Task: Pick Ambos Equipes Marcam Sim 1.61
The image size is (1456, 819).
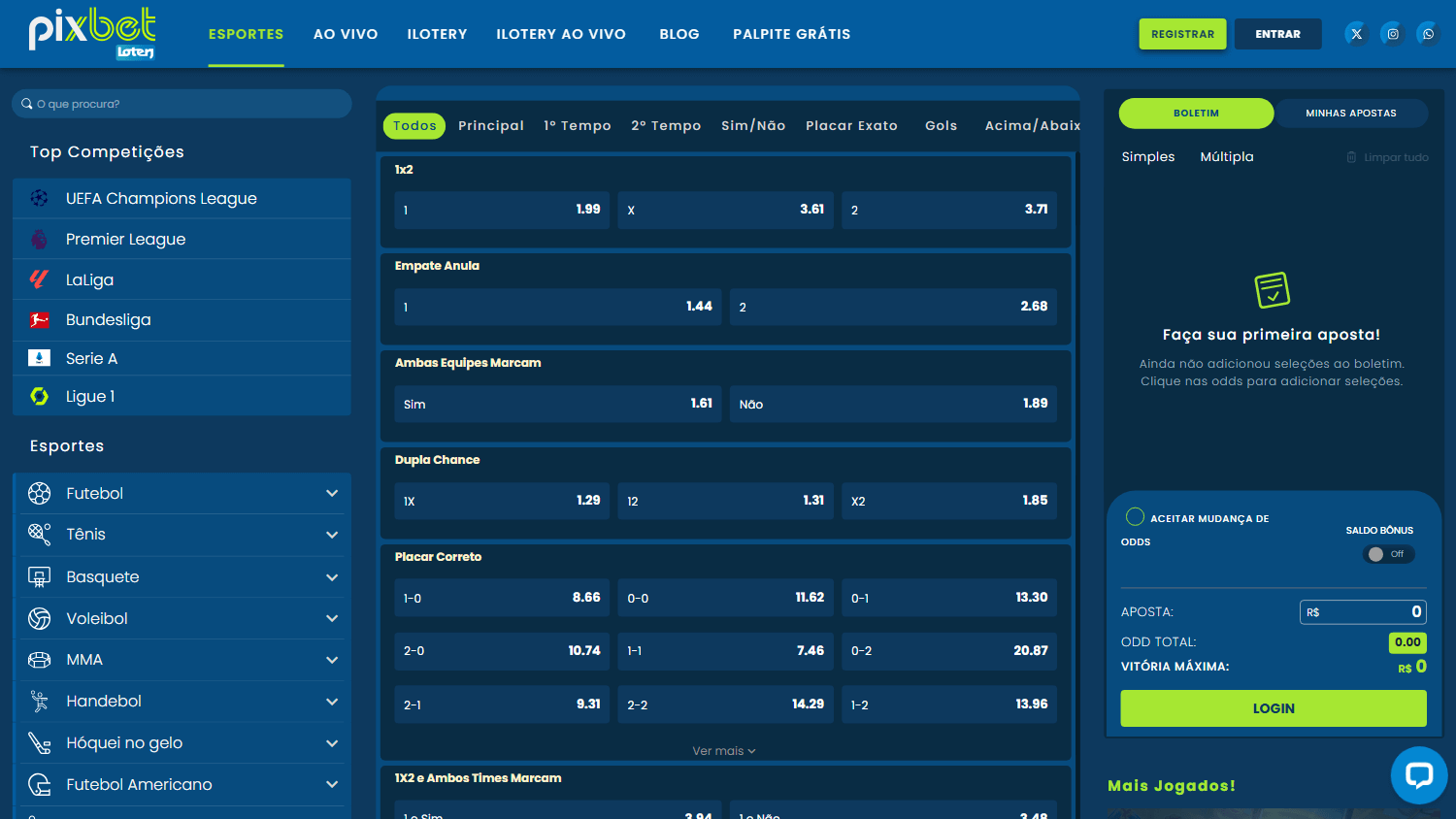Action: [558, 404]
